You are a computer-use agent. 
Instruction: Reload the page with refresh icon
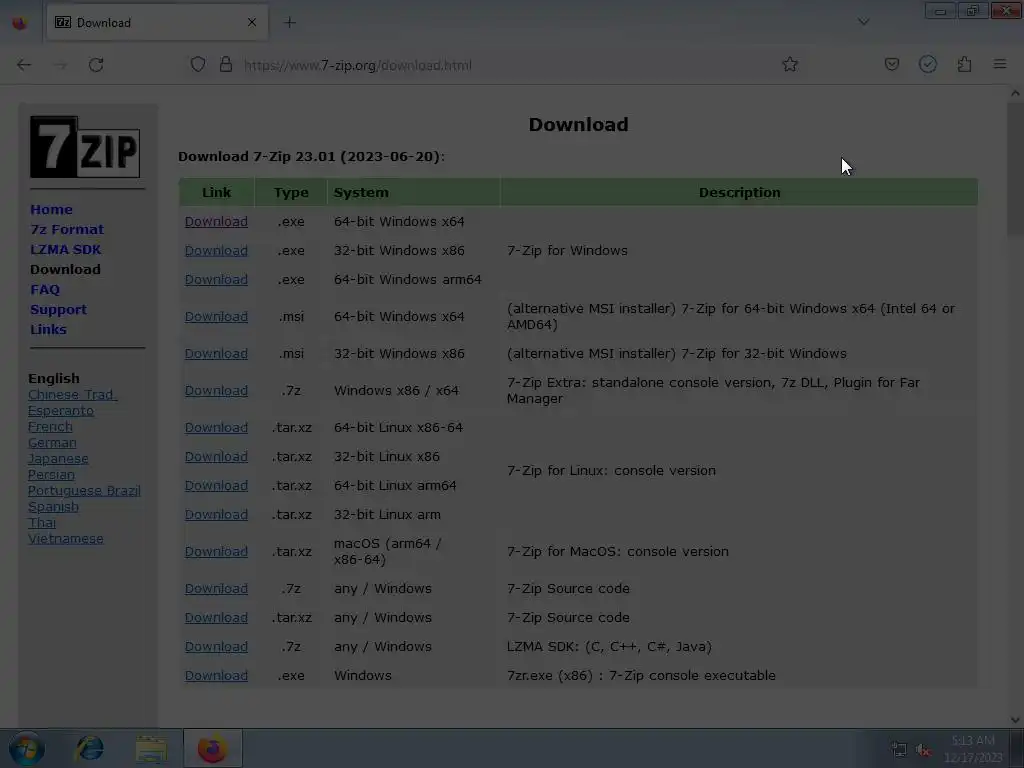click(x=96, y=65)
